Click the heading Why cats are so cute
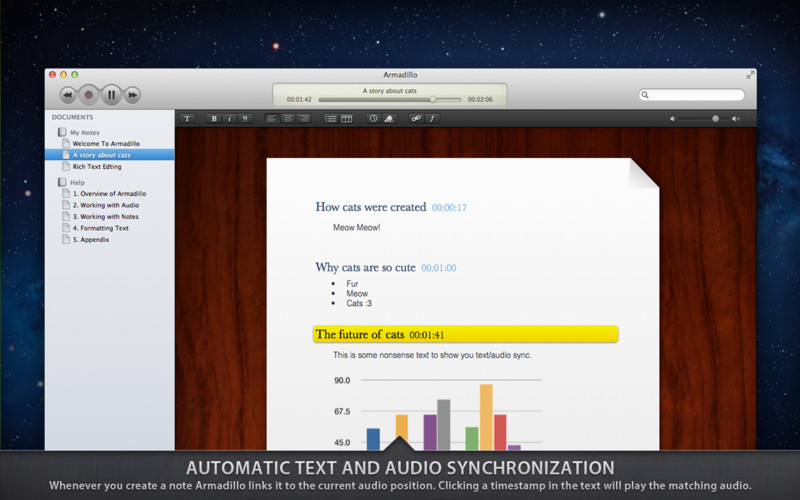 pos(365,267)
